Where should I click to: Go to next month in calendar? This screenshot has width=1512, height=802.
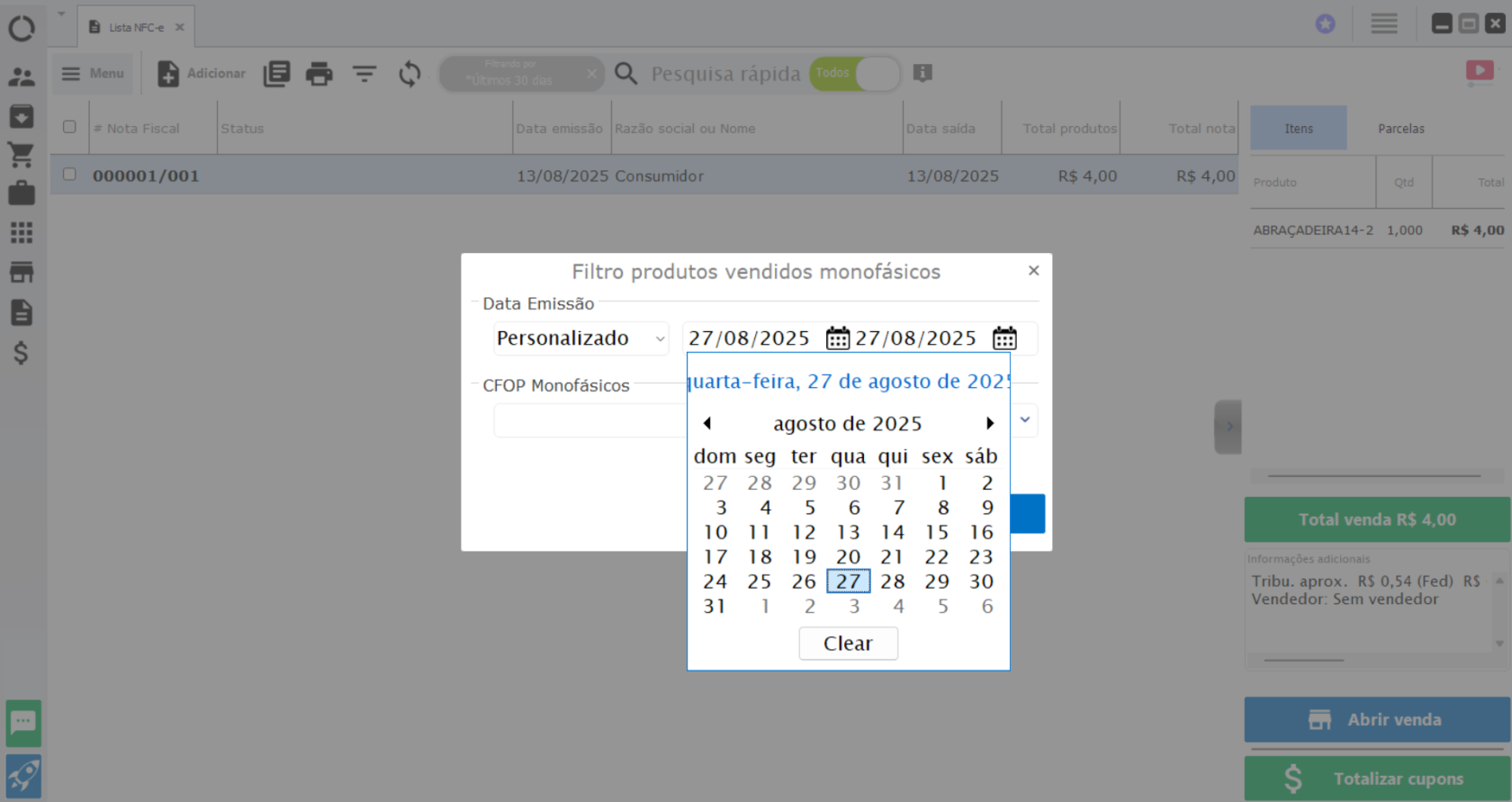[990, 423]
